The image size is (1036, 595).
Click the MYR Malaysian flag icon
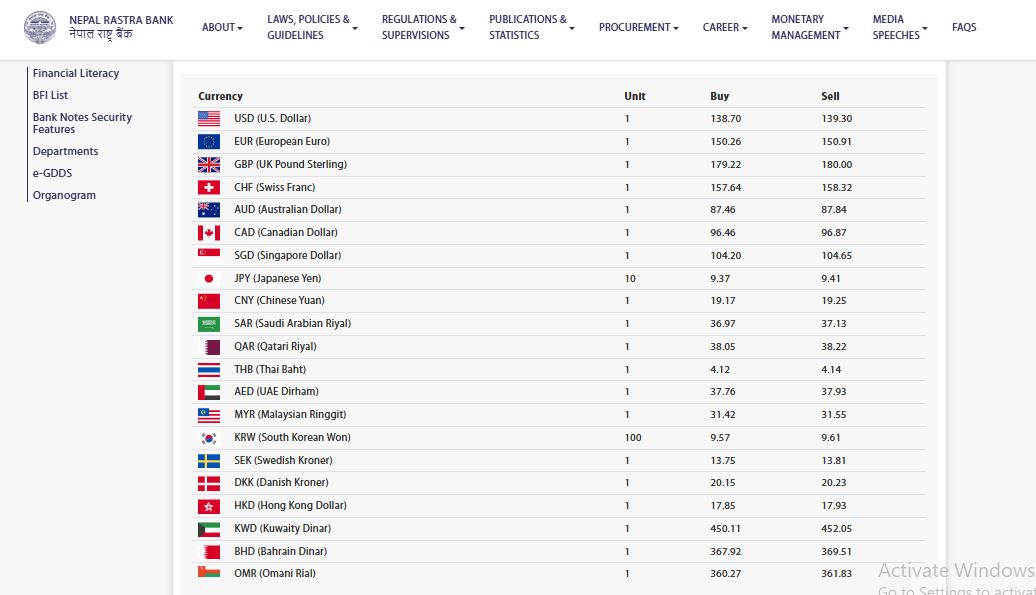[209, 415]
